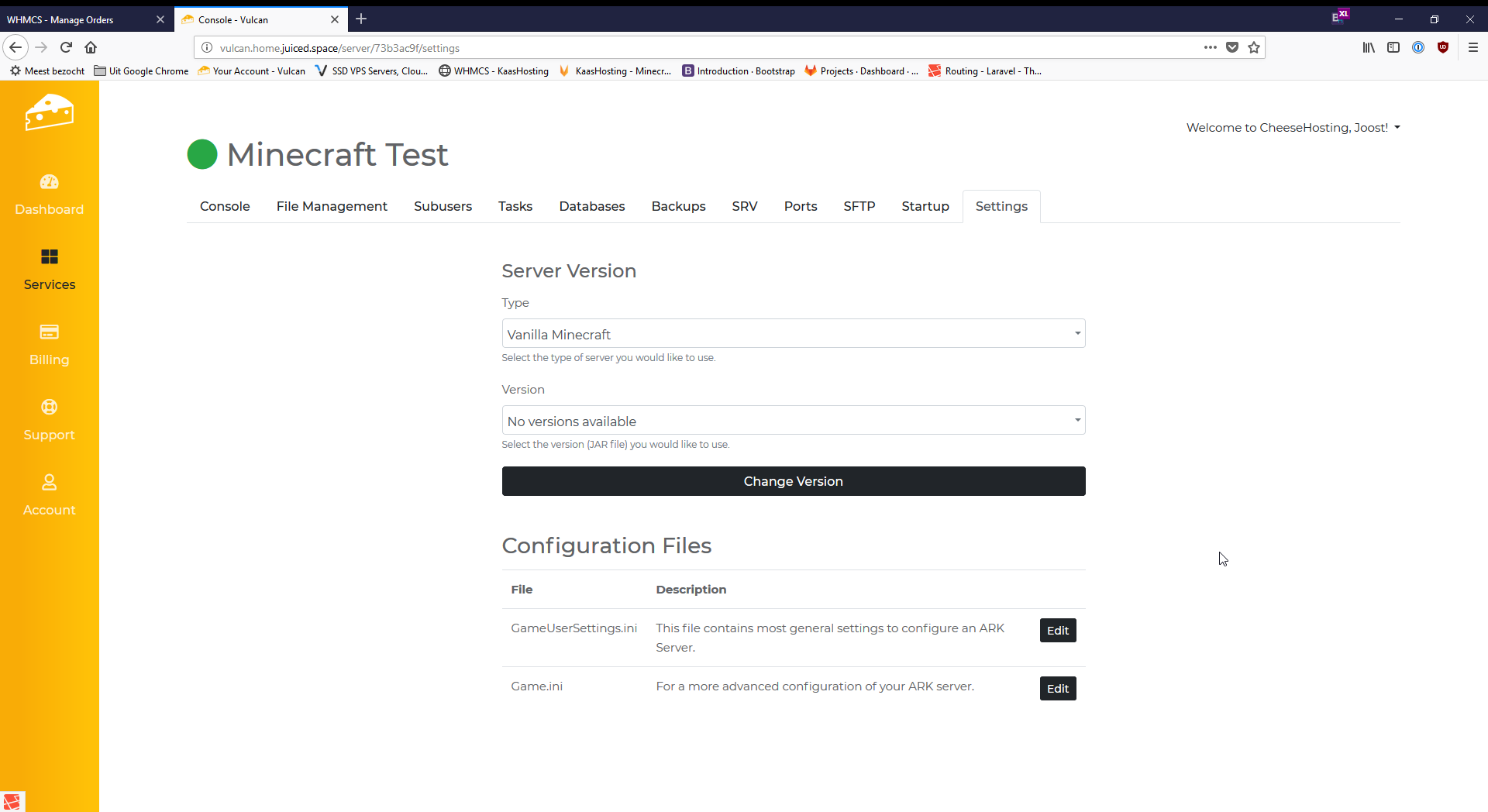Expand the server Type dropdown
This screenshot has width=1488, height=812.
[793, 334]
